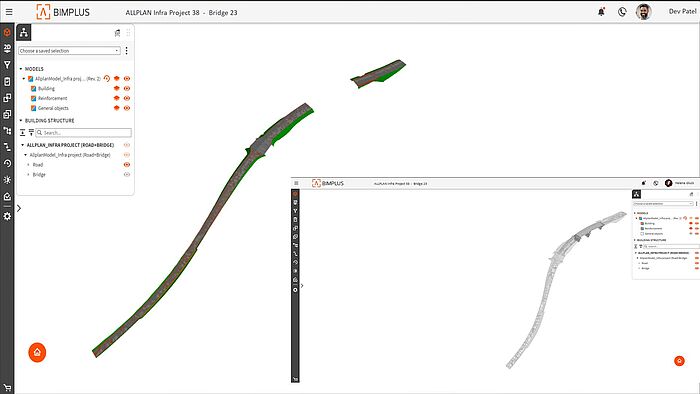Switch to the 2D view tool
This screenshot has width=700, height=394.
pyautogui.click(x=7, y=49)
